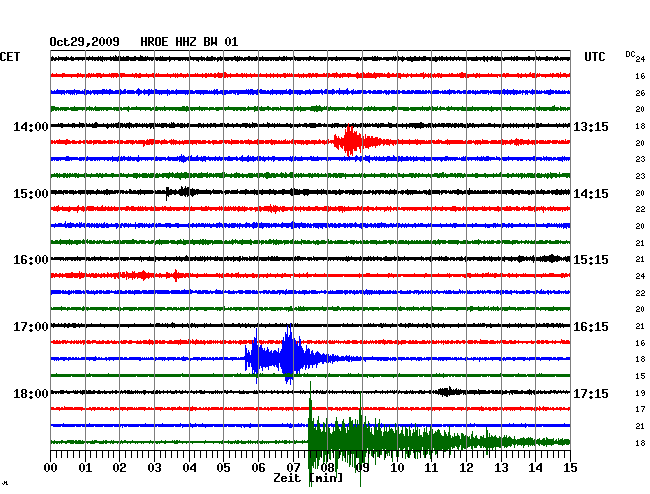Screen dimensions: 650x494
Task: Select minute tick label 02
Action: [119, 468]
